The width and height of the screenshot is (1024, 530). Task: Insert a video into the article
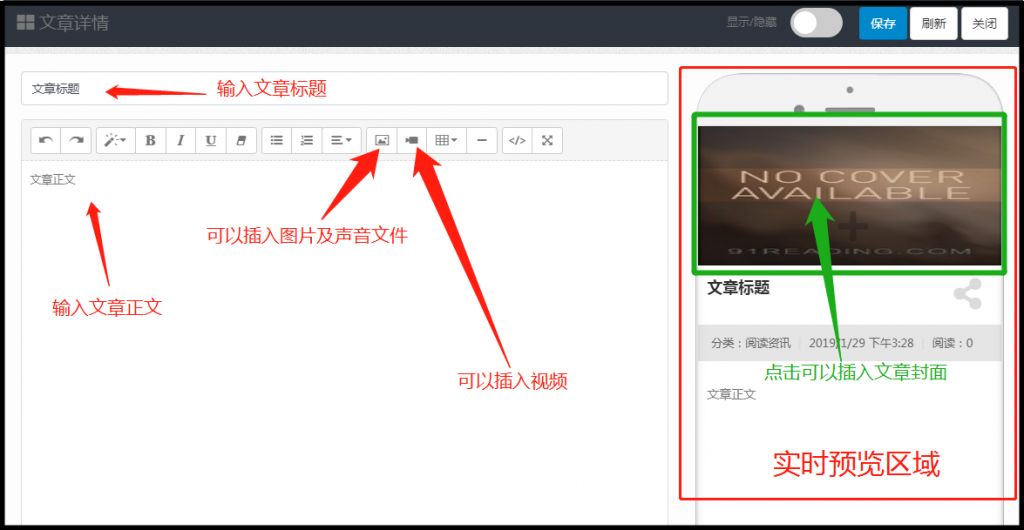click(x=411, y=141)
